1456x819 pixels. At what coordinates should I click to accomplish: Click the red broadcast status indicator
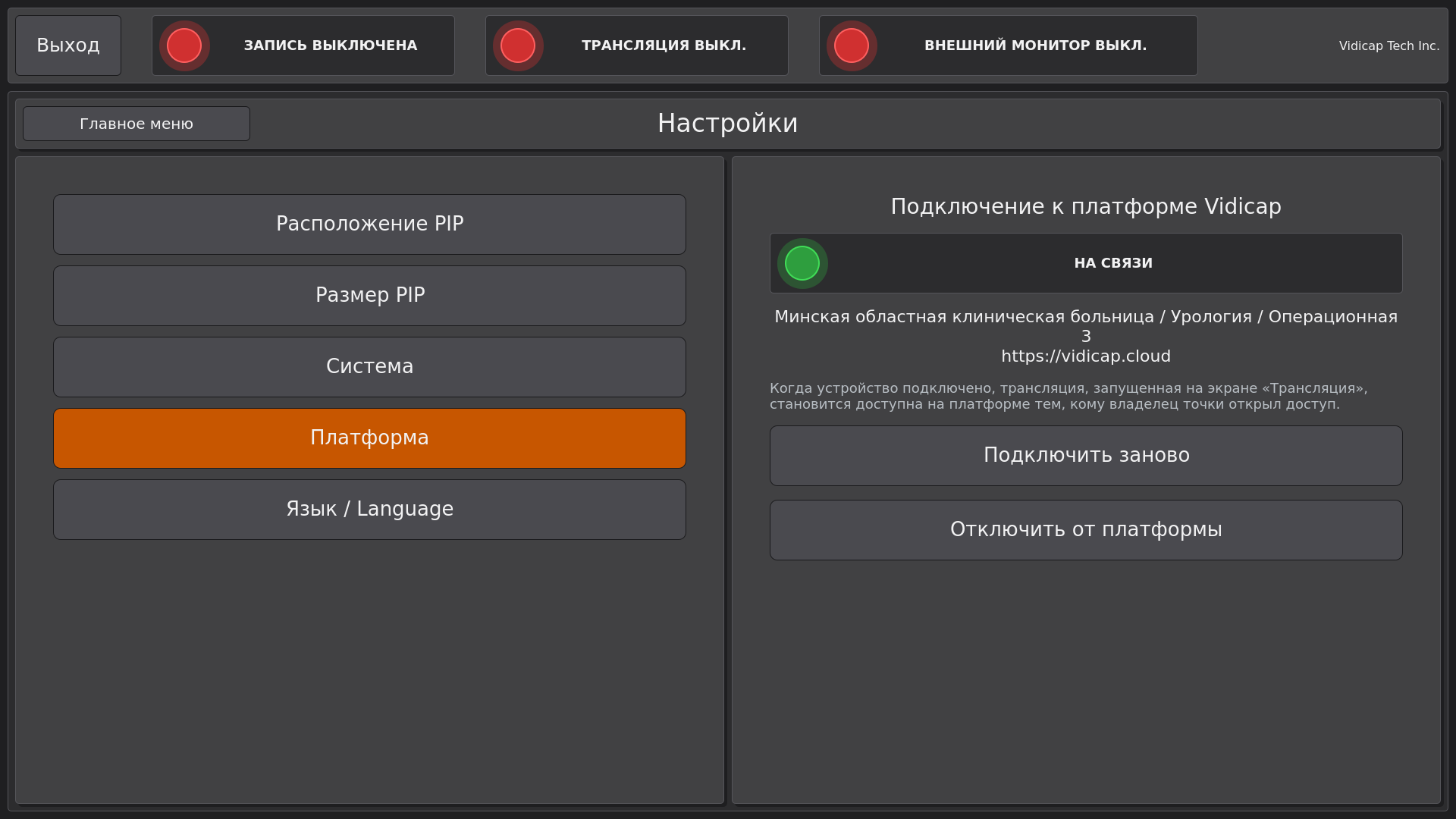pos(518,45)
